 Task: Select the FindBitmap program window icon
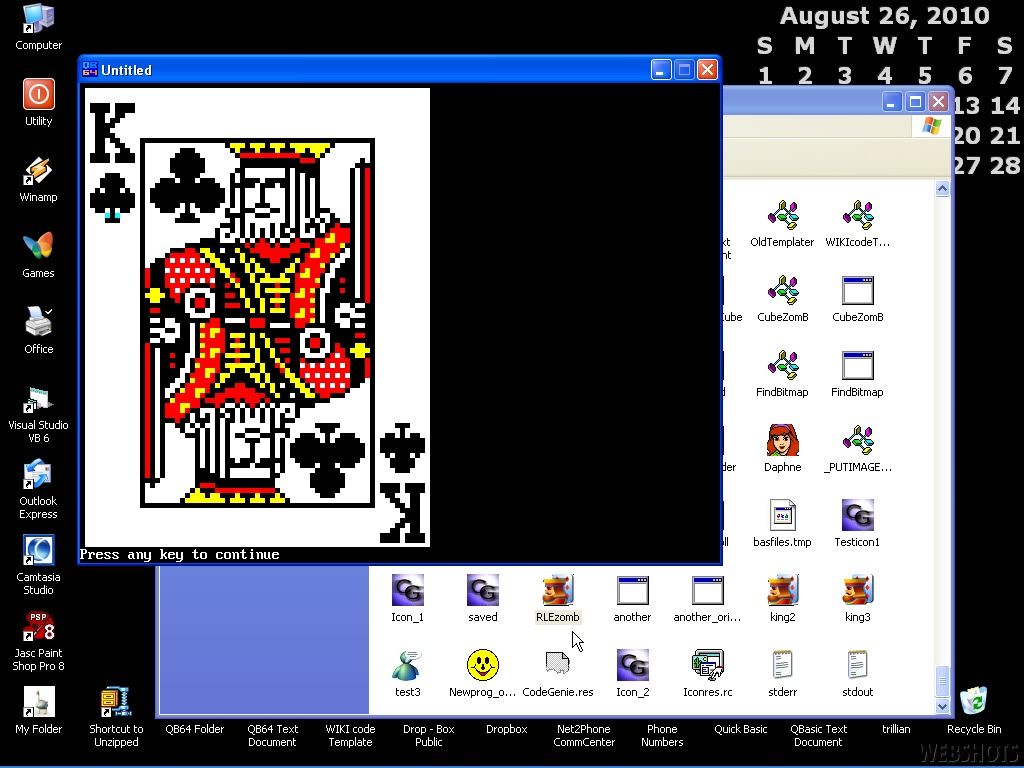pyautogui.click(x=857, y=374)
